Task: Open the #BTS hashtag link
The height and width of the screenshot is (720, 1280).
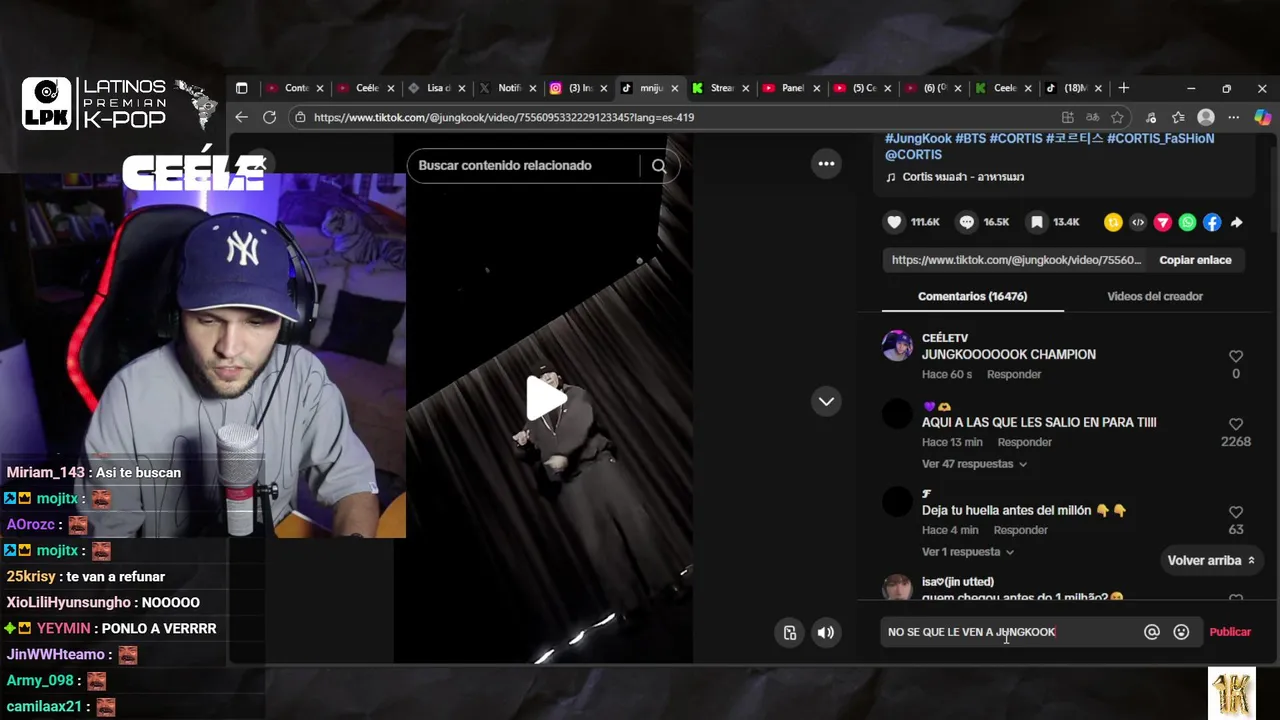Action: click(x=970, y=138)
